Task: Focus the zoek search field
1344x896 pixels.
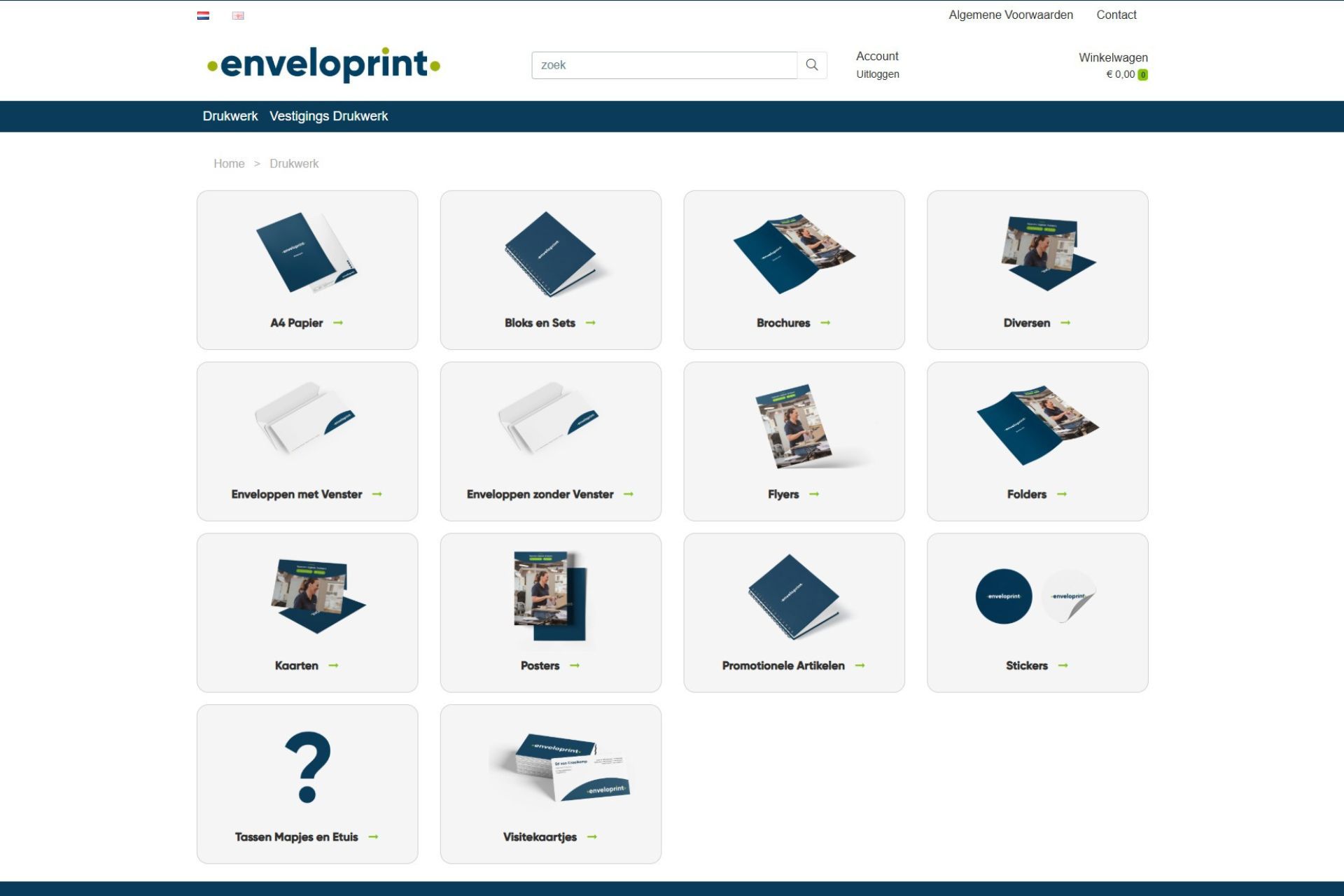Action: click(664, 65)
